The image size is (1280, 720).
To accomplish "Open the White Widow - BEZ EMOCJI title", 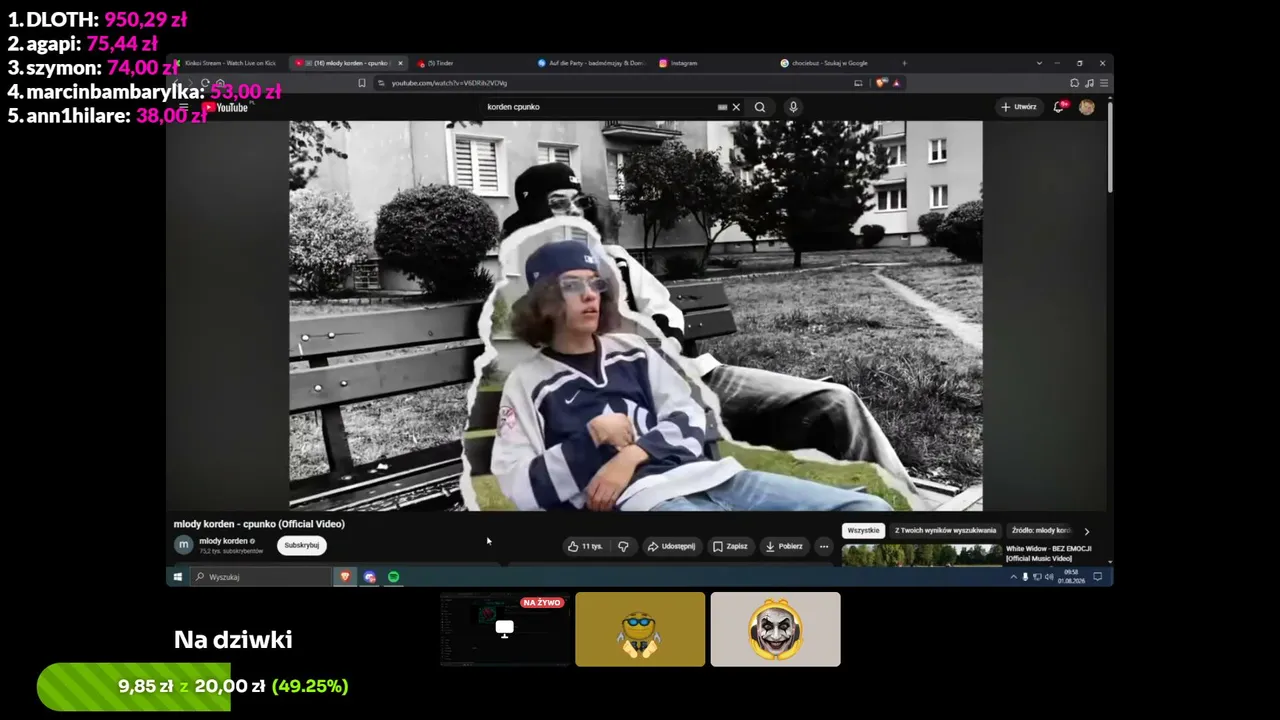I will [x=1048, y=553].
